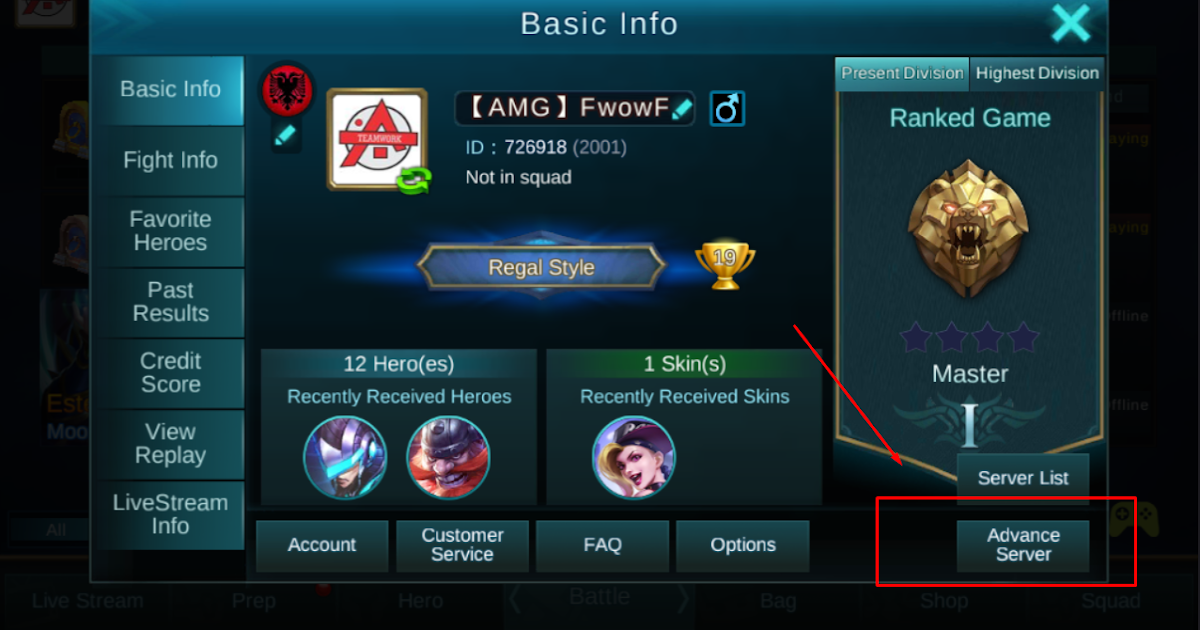Open the Fight Info tab
Viewport: 1200px width, 630px height.
170,160
